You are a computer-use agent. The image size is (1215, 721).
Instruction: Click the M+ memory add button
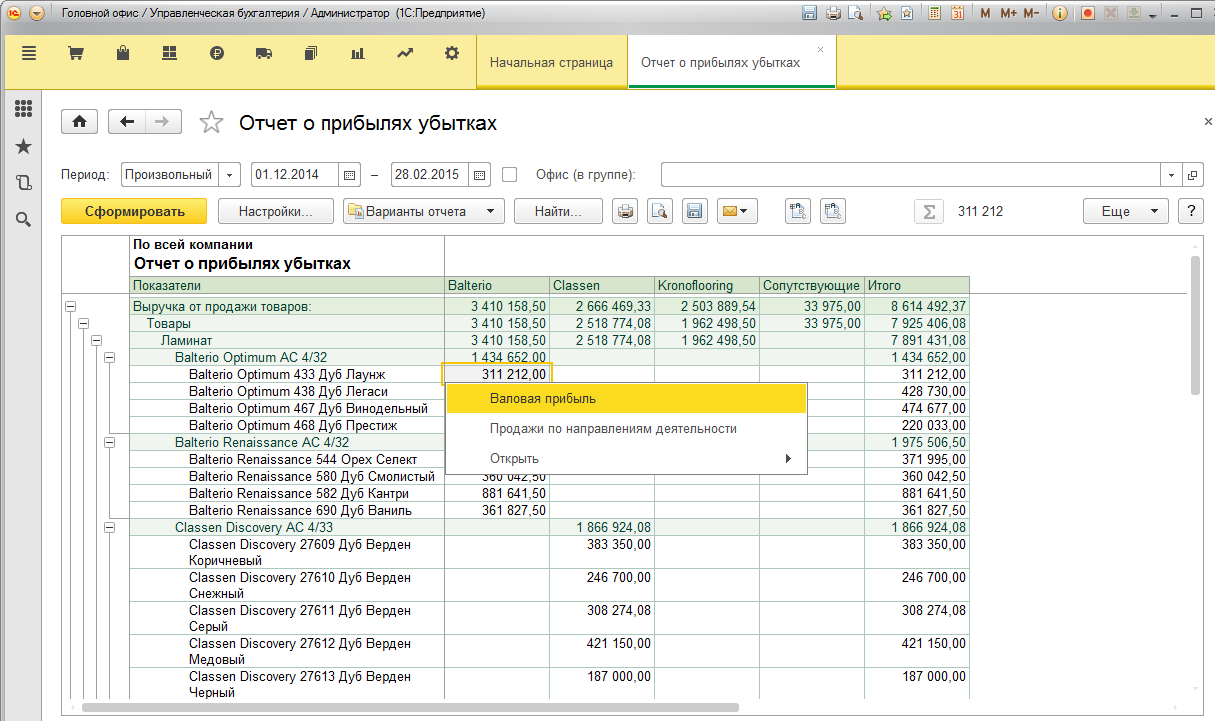pyautogui.click(x=1007, y=14)
